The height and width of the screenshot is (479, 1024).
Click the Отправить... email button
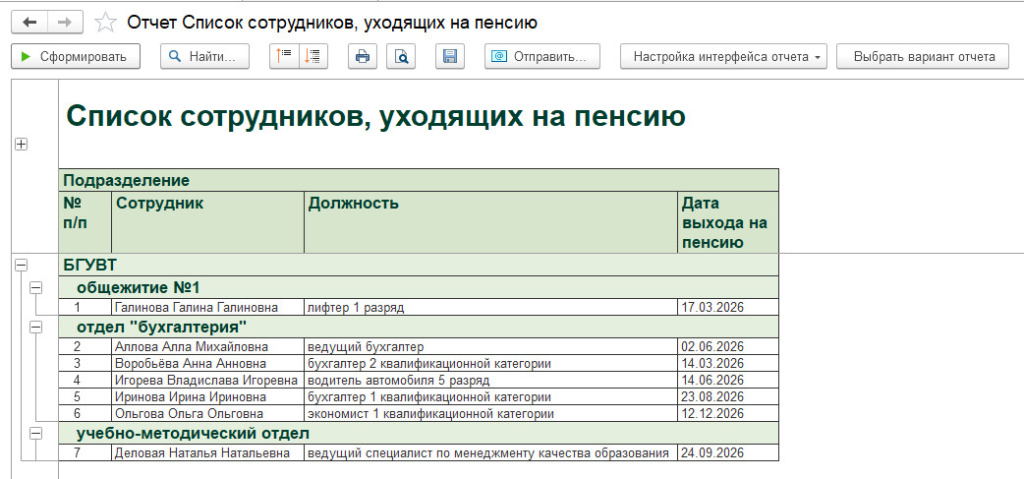(x=543, y=57)
